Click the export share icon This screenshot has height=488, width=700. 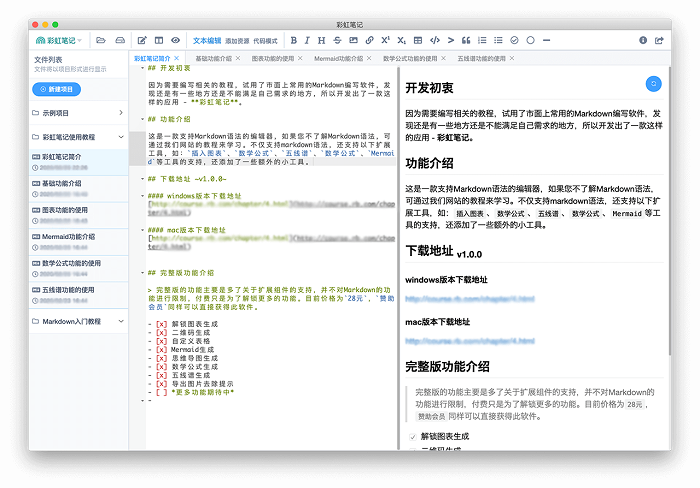[659, 40]
